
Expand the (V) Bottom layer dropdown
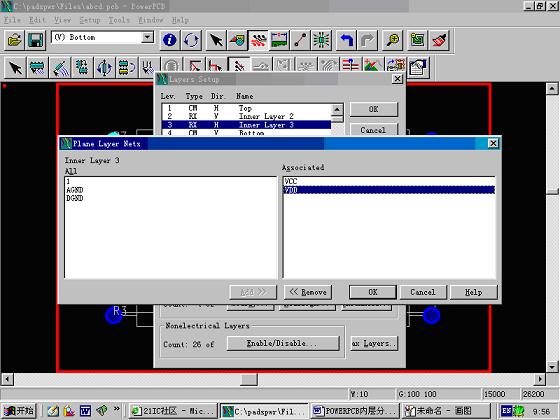[x=147, y=37]
